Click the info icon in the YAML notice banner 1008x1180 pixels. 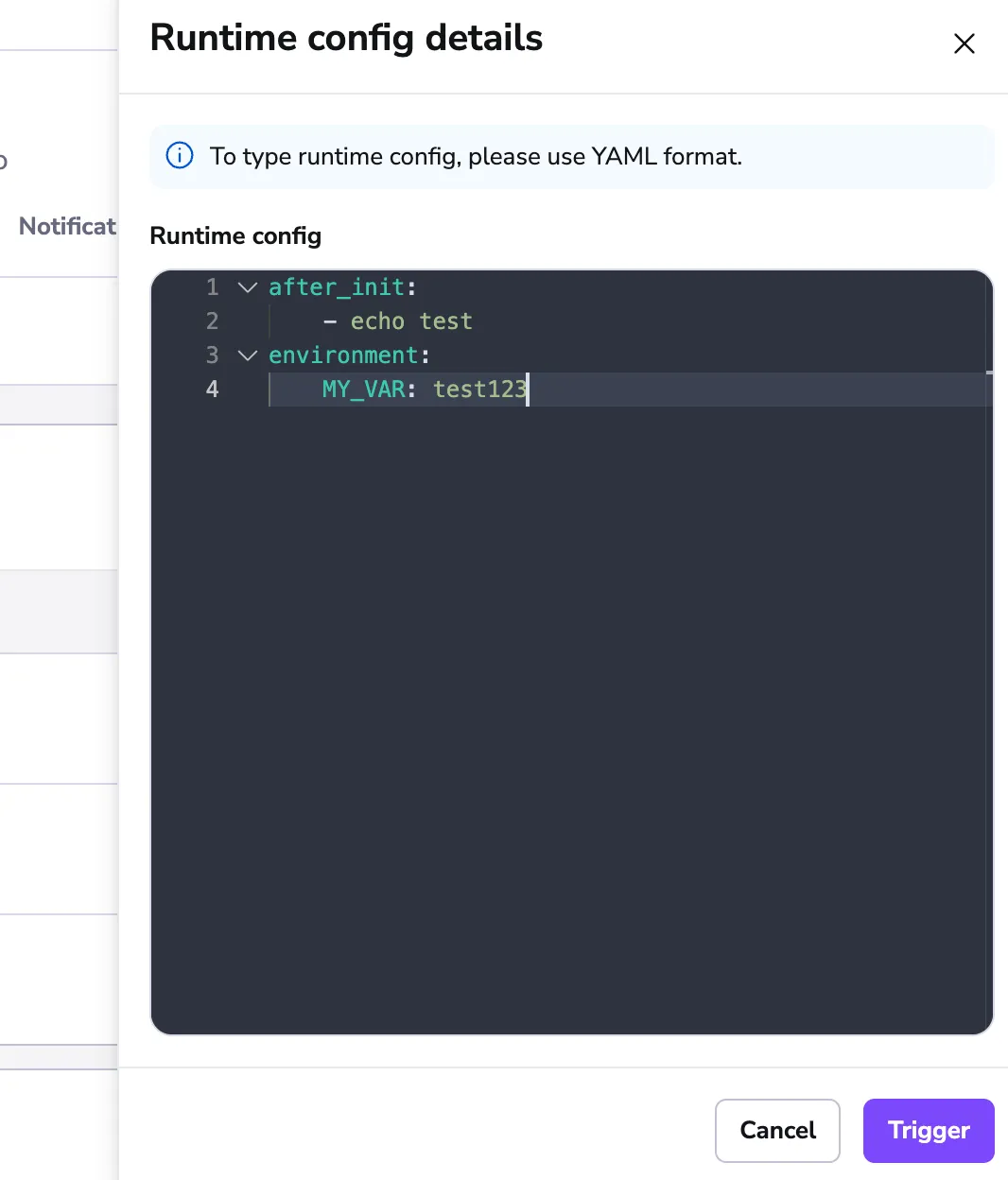[x=179, y=156]
